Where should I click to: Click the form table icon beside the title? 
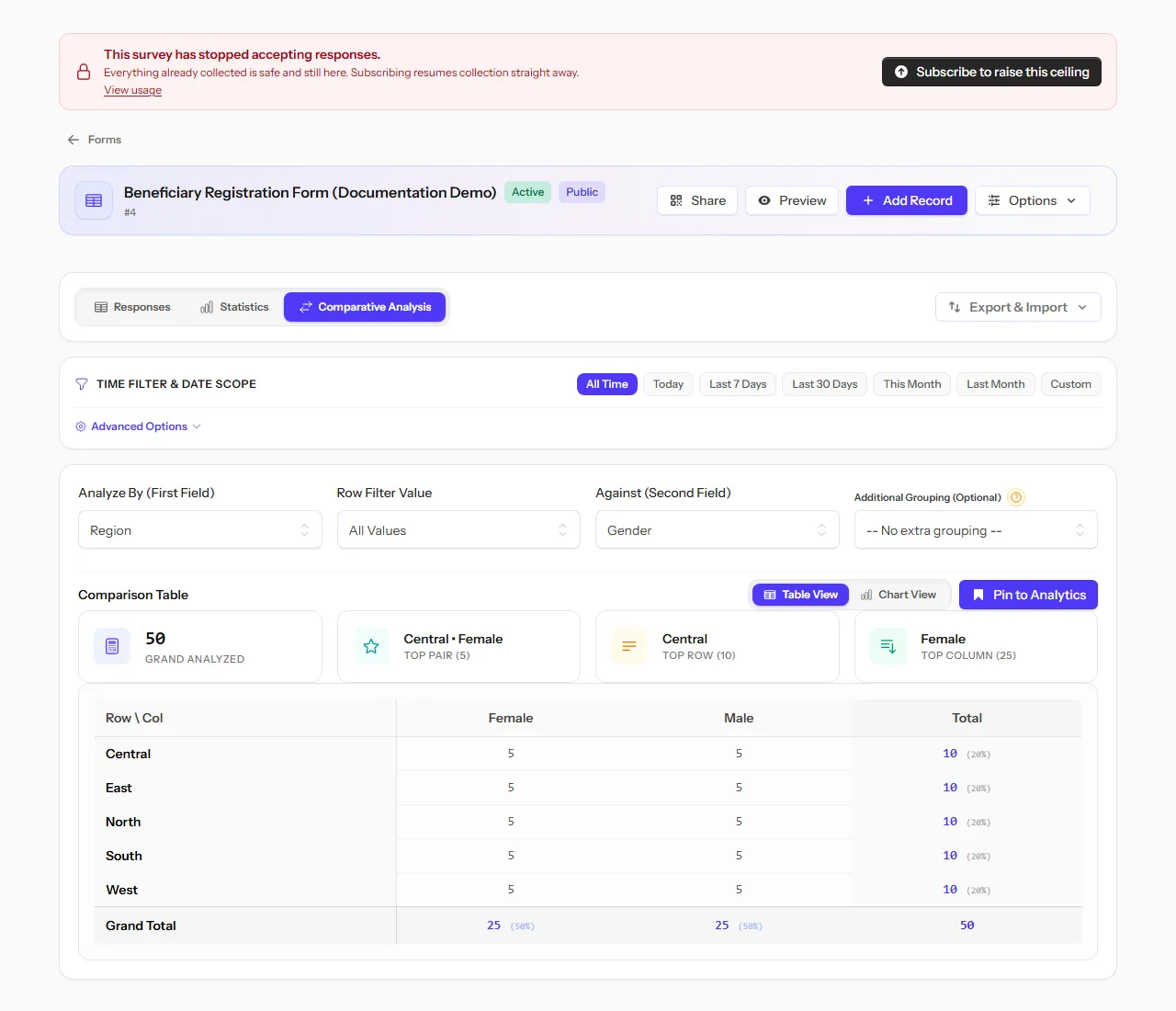pyautogui.click(x=94, y=200)
